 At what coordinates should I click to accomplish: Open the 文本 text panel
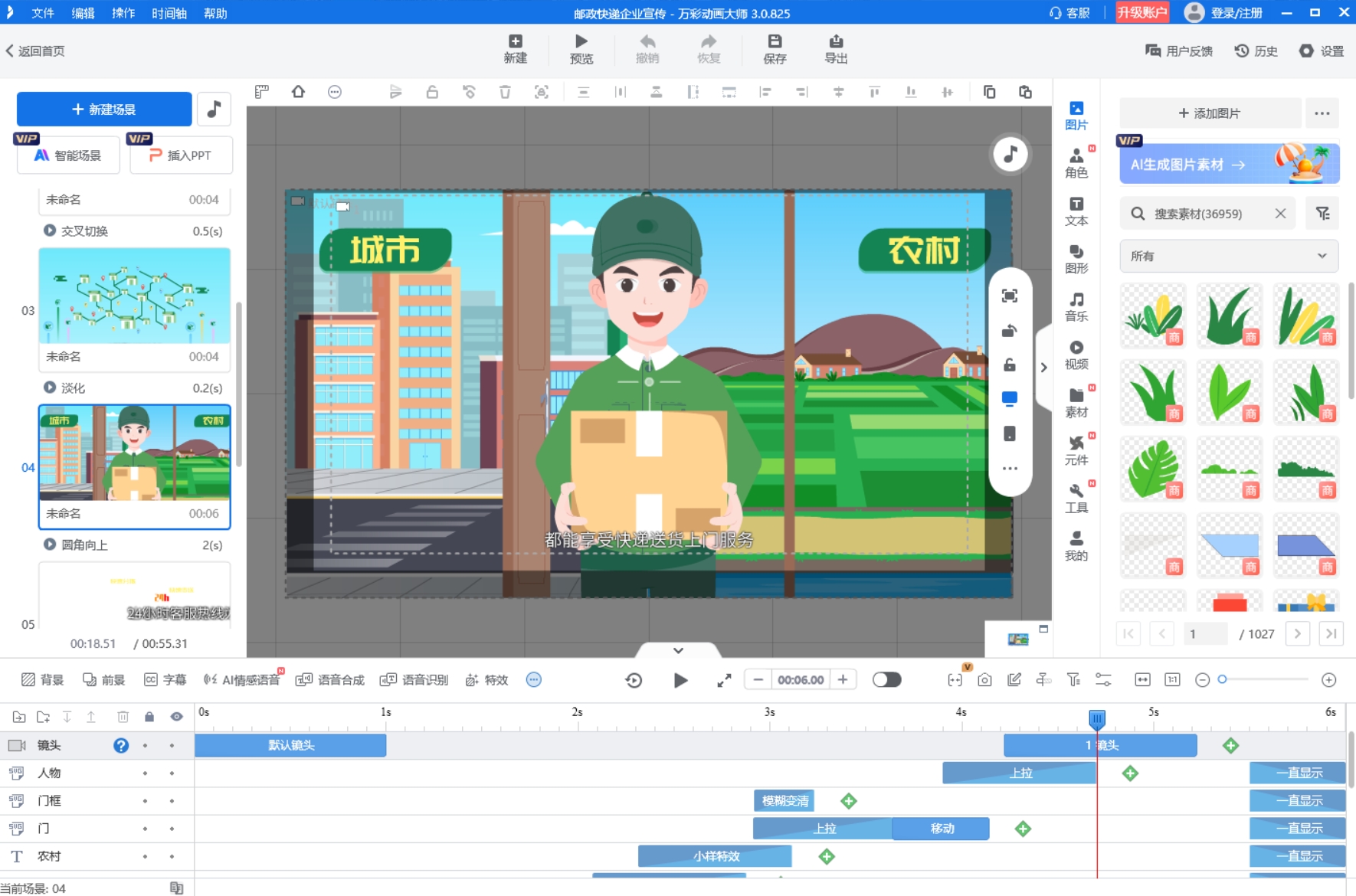pyautogui.click(x=1076, y=211)
